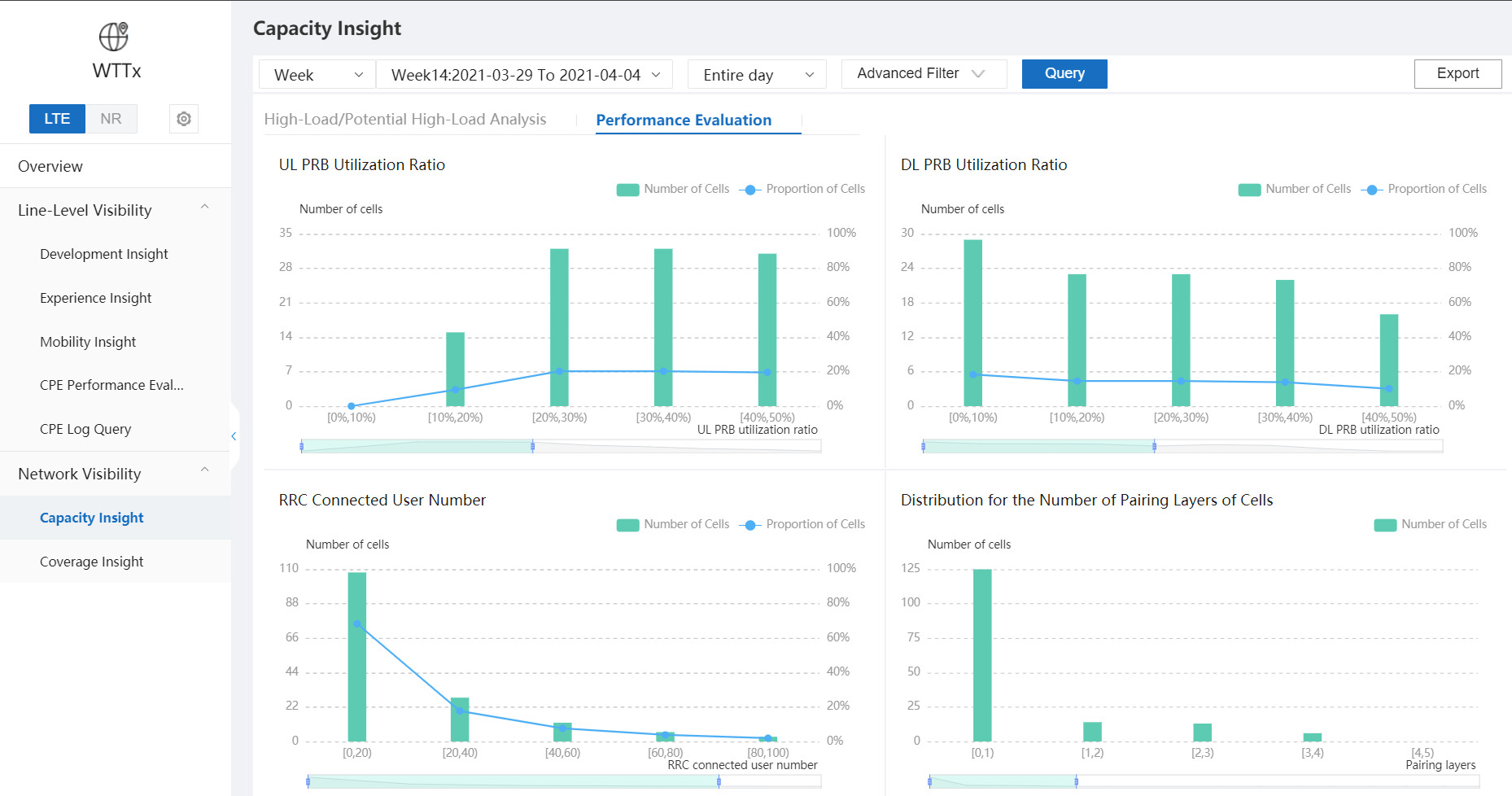Click the [40%,50%) bar in DL PRB chart
Viewport: 1512px width, 796px height.
[x=1389, y=360]
